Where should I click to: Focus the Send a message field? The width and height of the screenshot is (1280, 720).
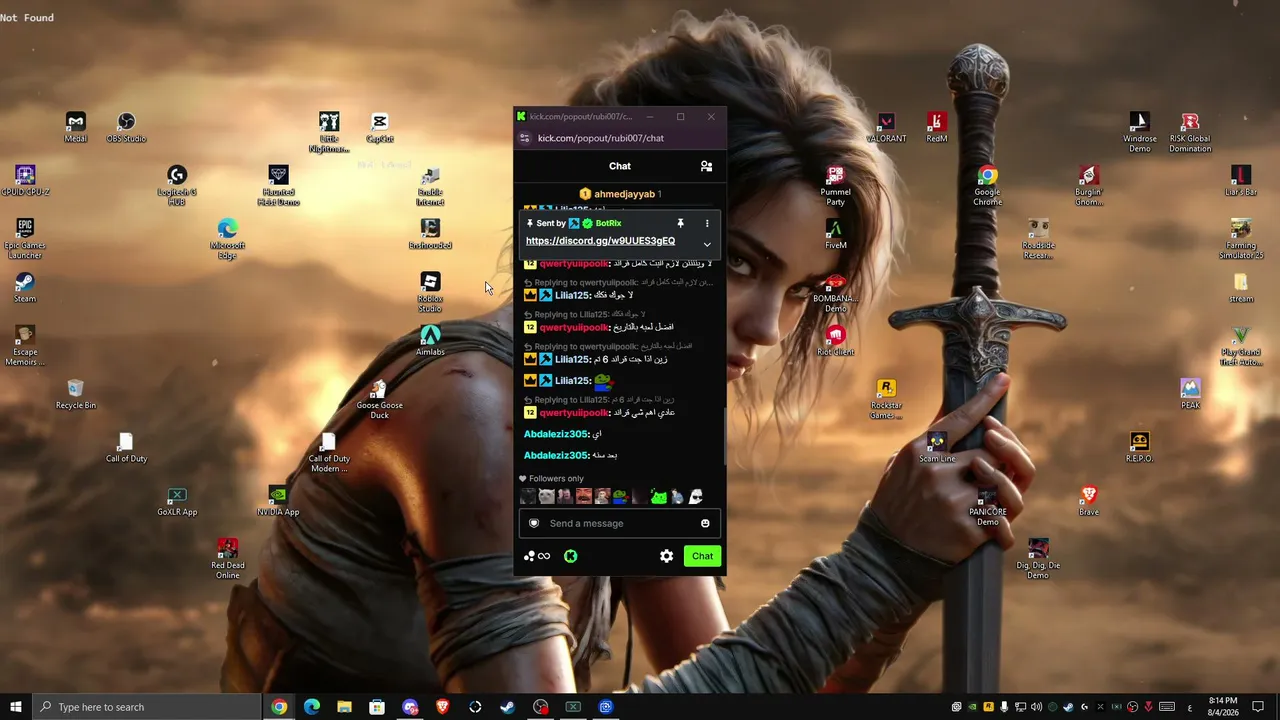coord(620,523)
